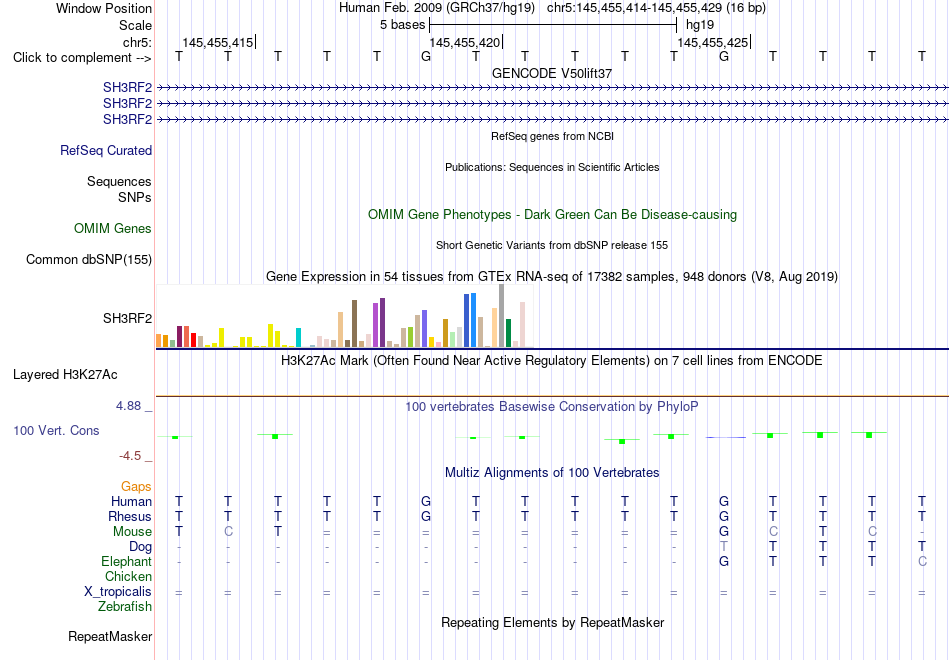Click the 'RepeatMasker' track label
950x660 pixels.
[x=110, y=636]
